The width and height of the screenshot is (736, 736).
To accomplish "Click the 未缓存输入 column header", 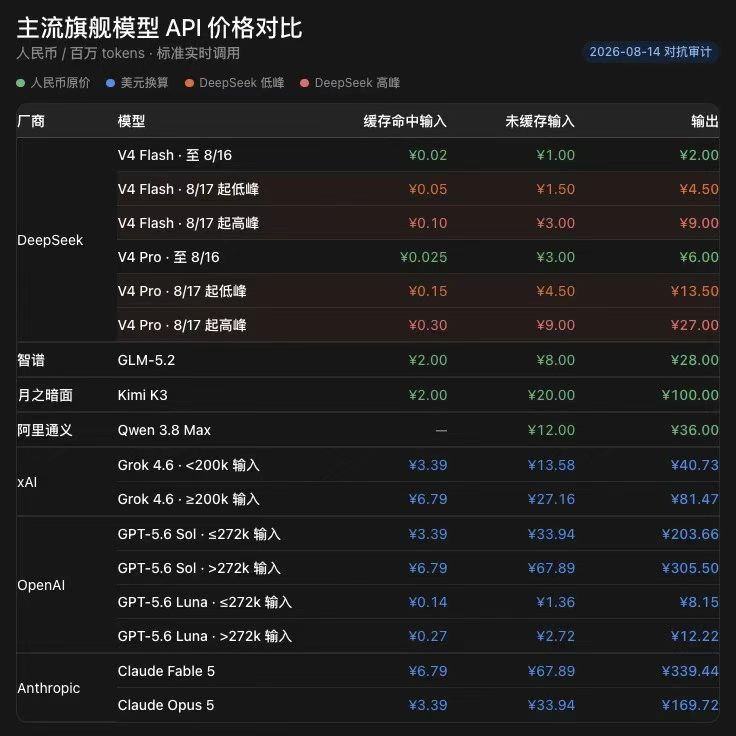I will click(540, 121).
